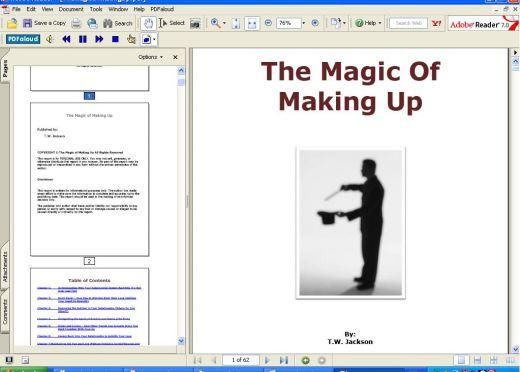
Task: Switch to the Pages side tab
Action: (5, 69)
